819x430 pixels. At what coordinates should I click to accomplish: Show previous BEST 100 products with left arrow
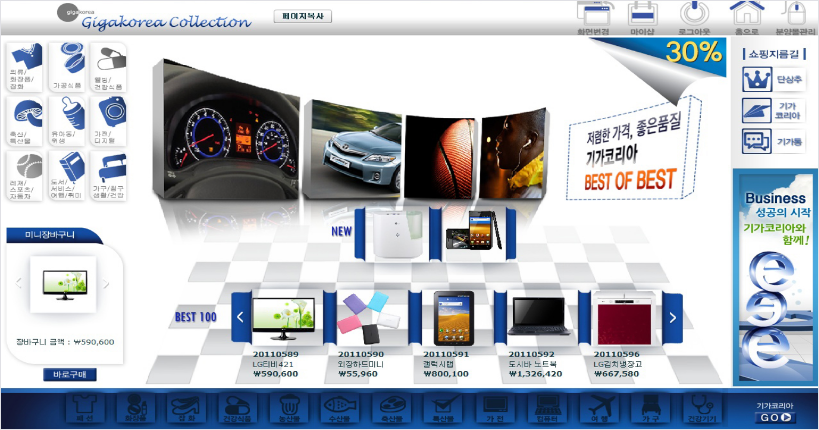point(241,317)
